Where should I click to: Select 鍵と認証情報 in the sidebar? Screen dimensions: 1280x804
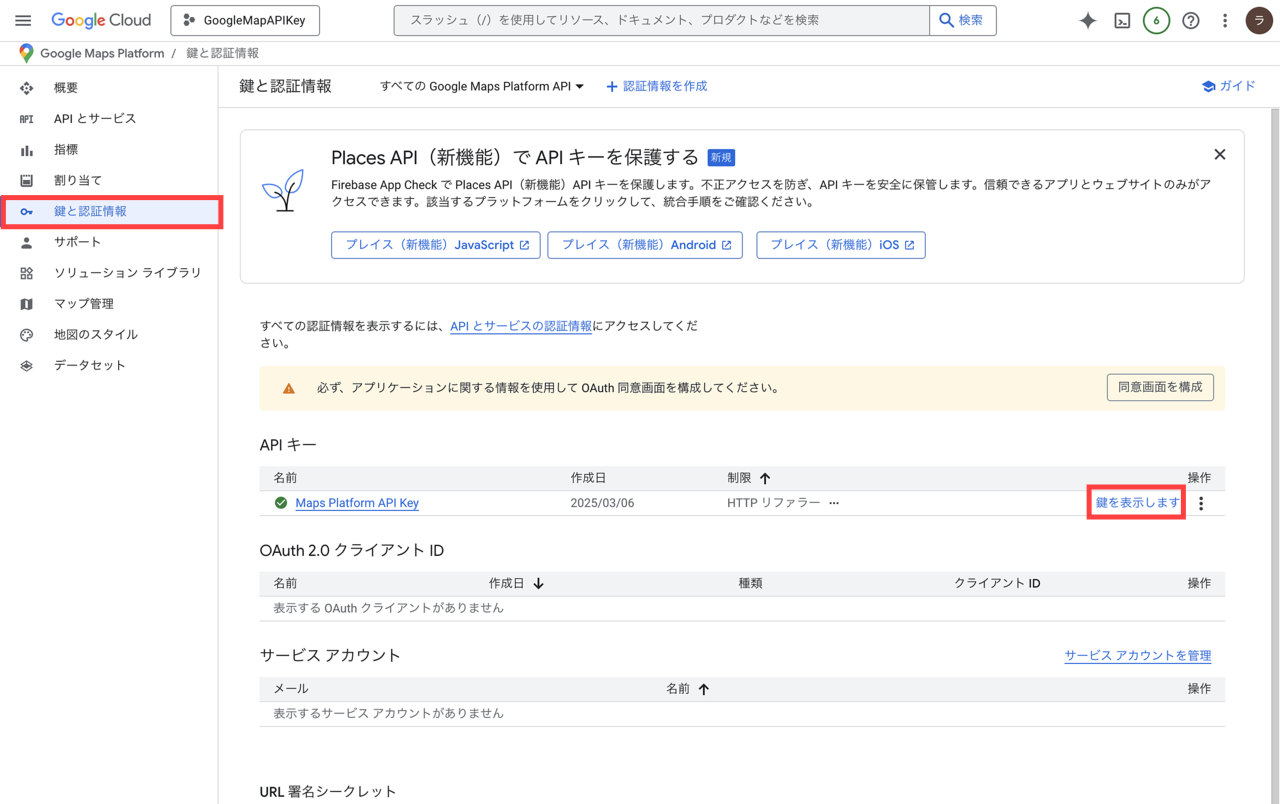(110, 211)
